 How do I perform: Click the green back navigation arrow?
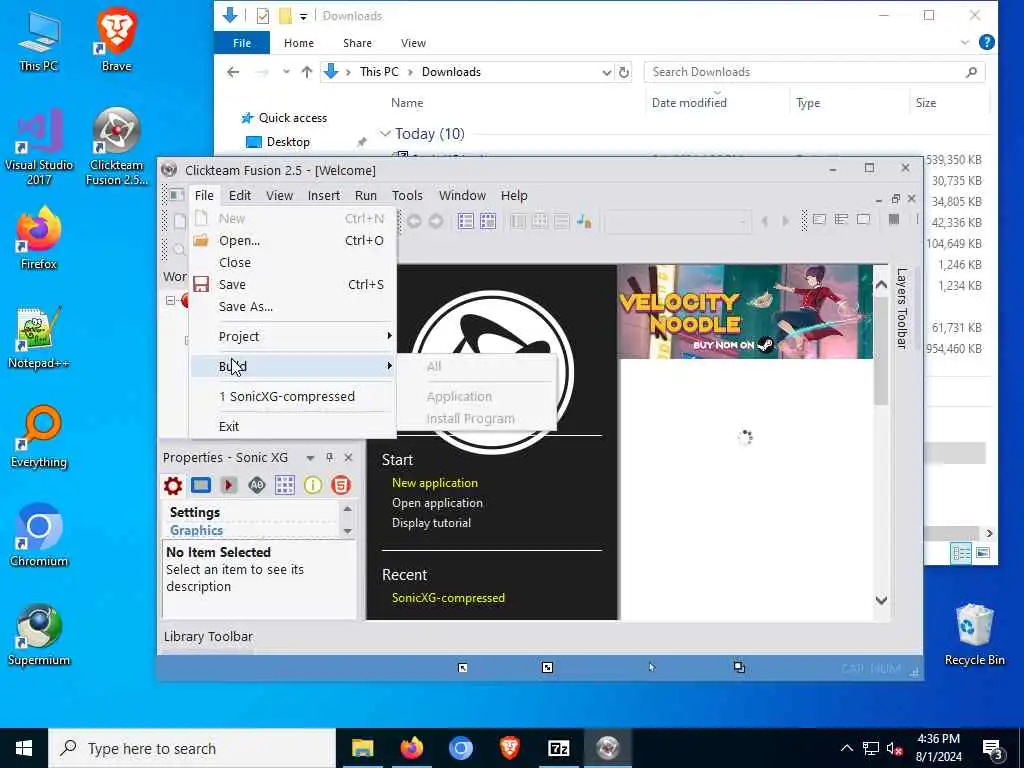(x=414, y=221)
